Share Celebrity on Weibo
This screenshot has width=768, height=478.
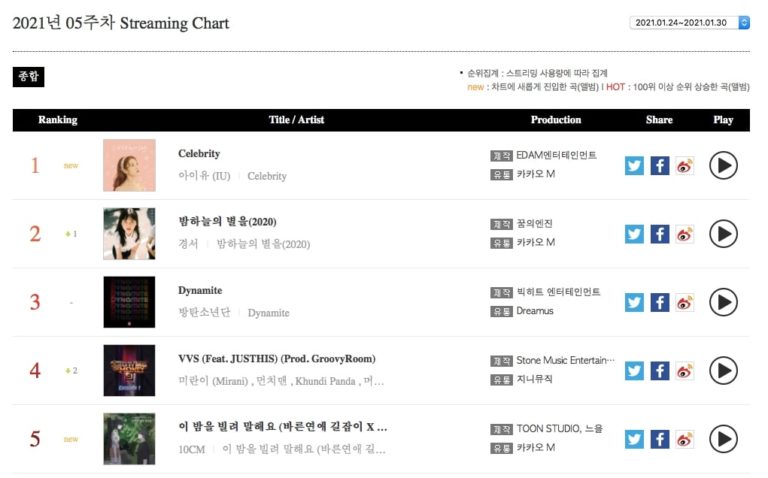coord(685,165)
